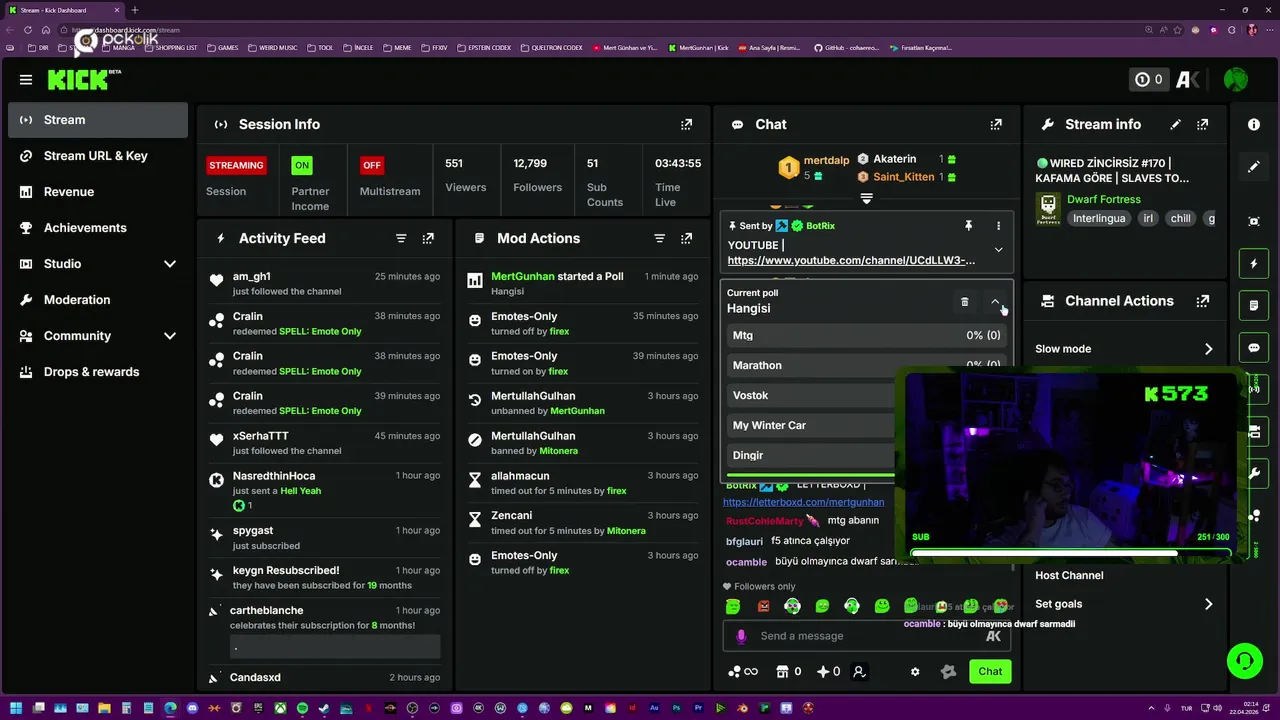The image size is (1280, 720).
Task: Open the YouTube channel link in pinned message
Action: click(851, 260)
